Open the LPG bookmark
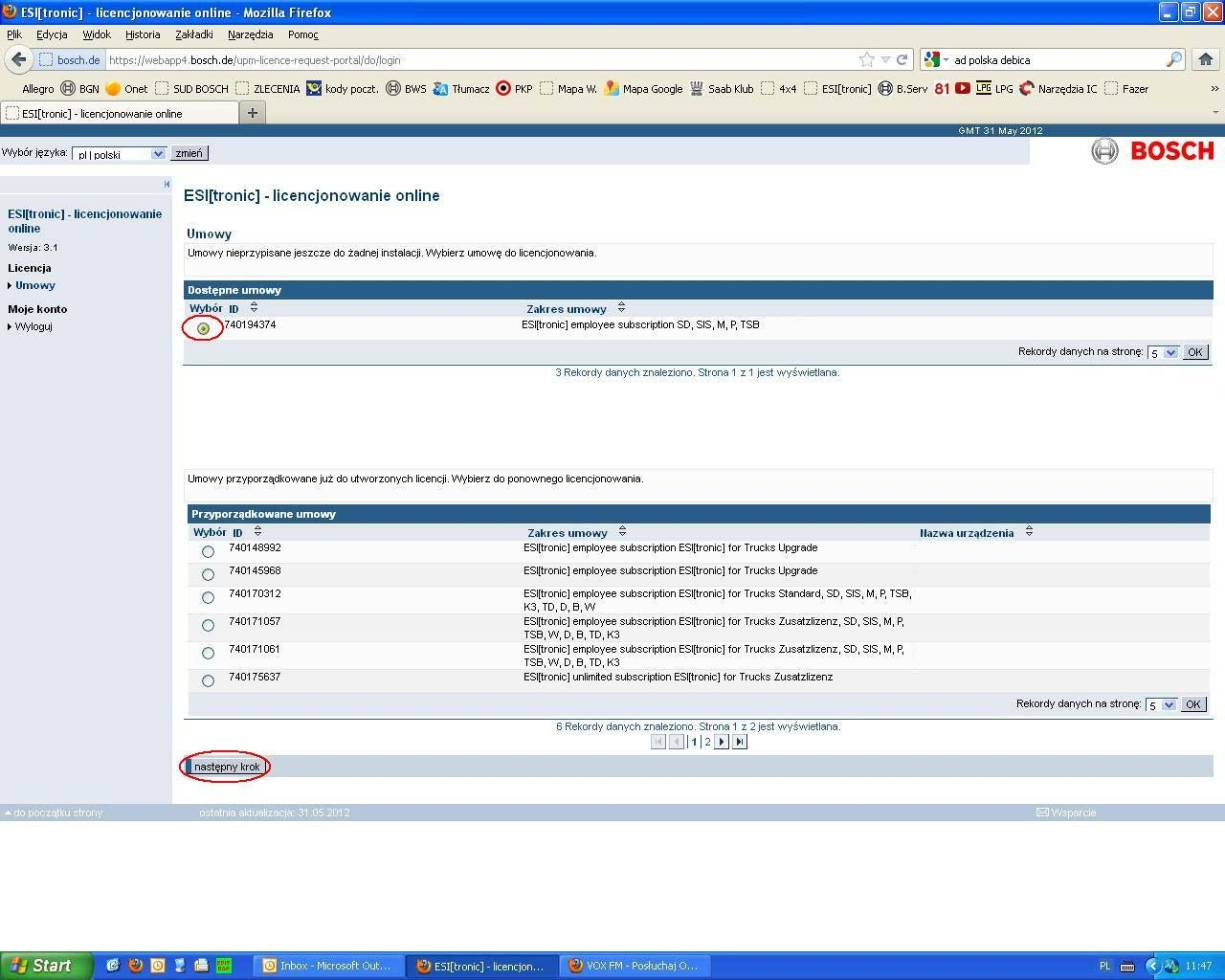 994,89
